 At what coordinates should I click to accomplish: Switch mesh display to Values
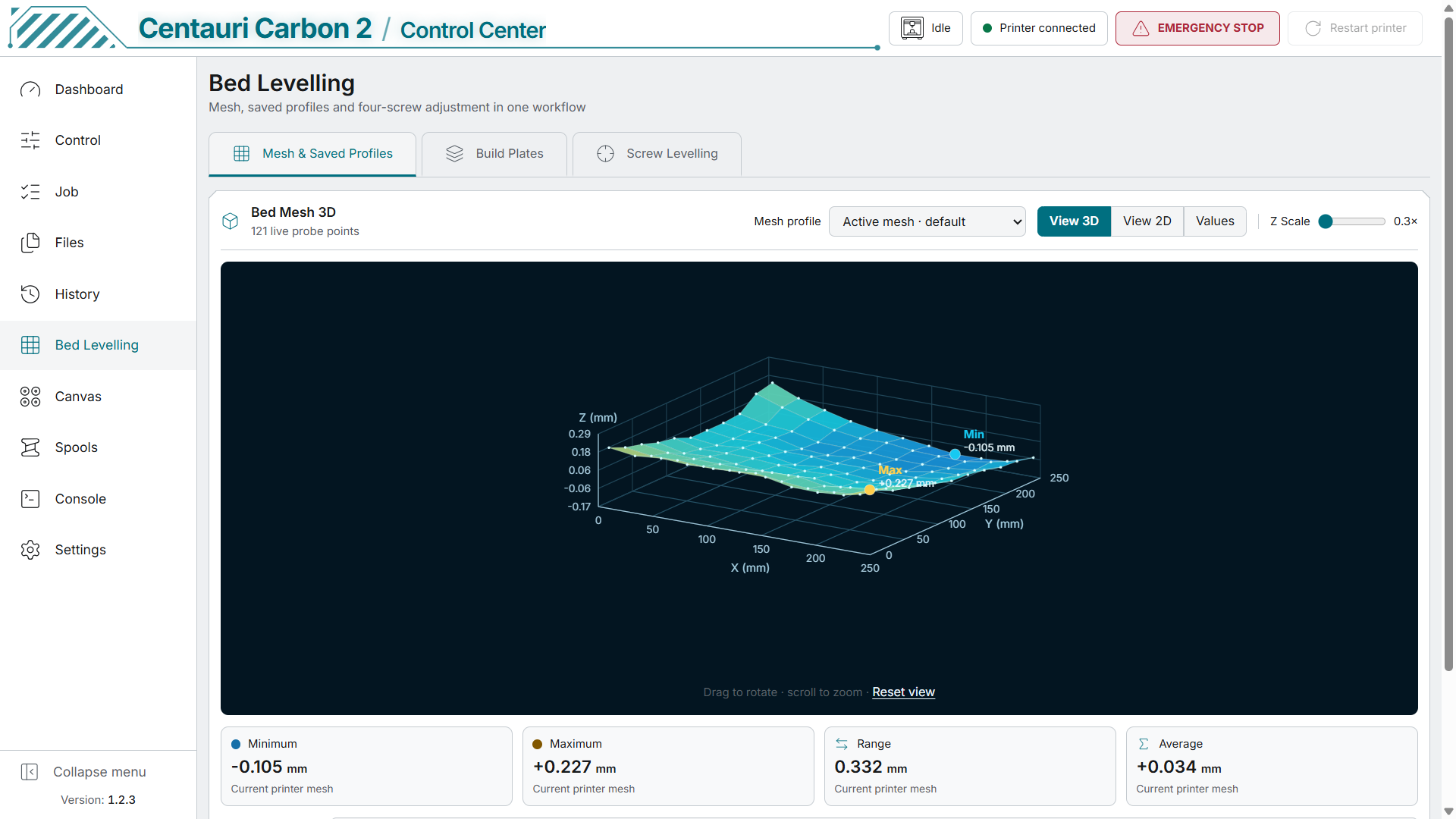[x=1215, y=221]
